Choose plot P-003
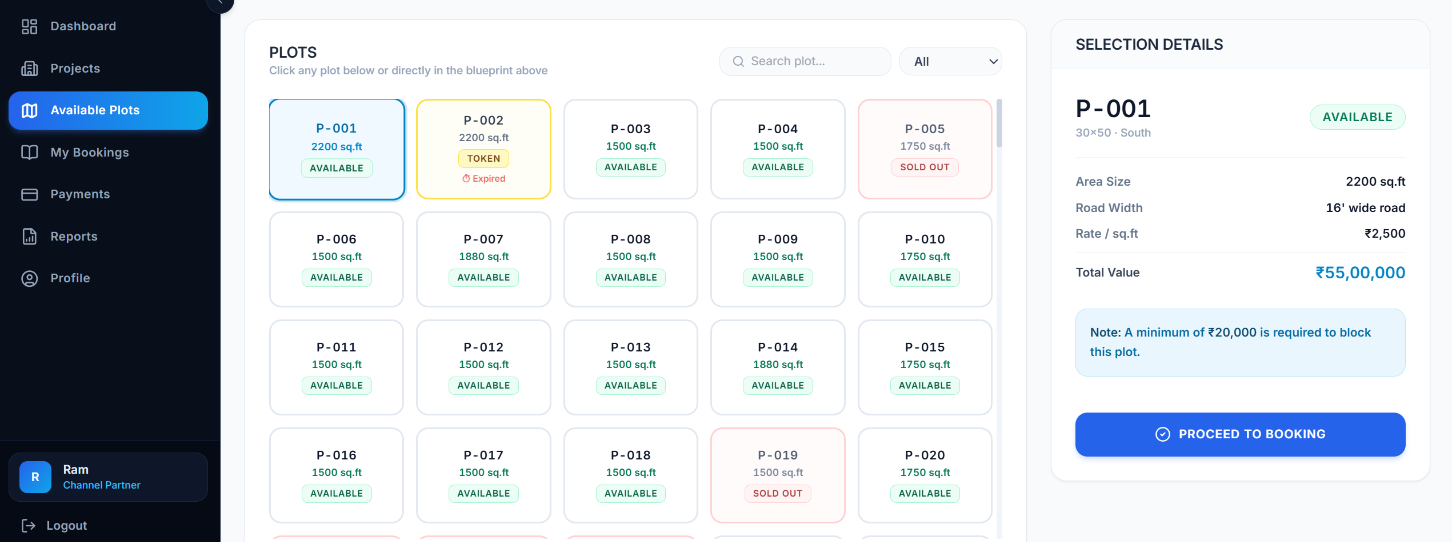The width and height of the screenshot is (1452, 542). pos(631,149)
